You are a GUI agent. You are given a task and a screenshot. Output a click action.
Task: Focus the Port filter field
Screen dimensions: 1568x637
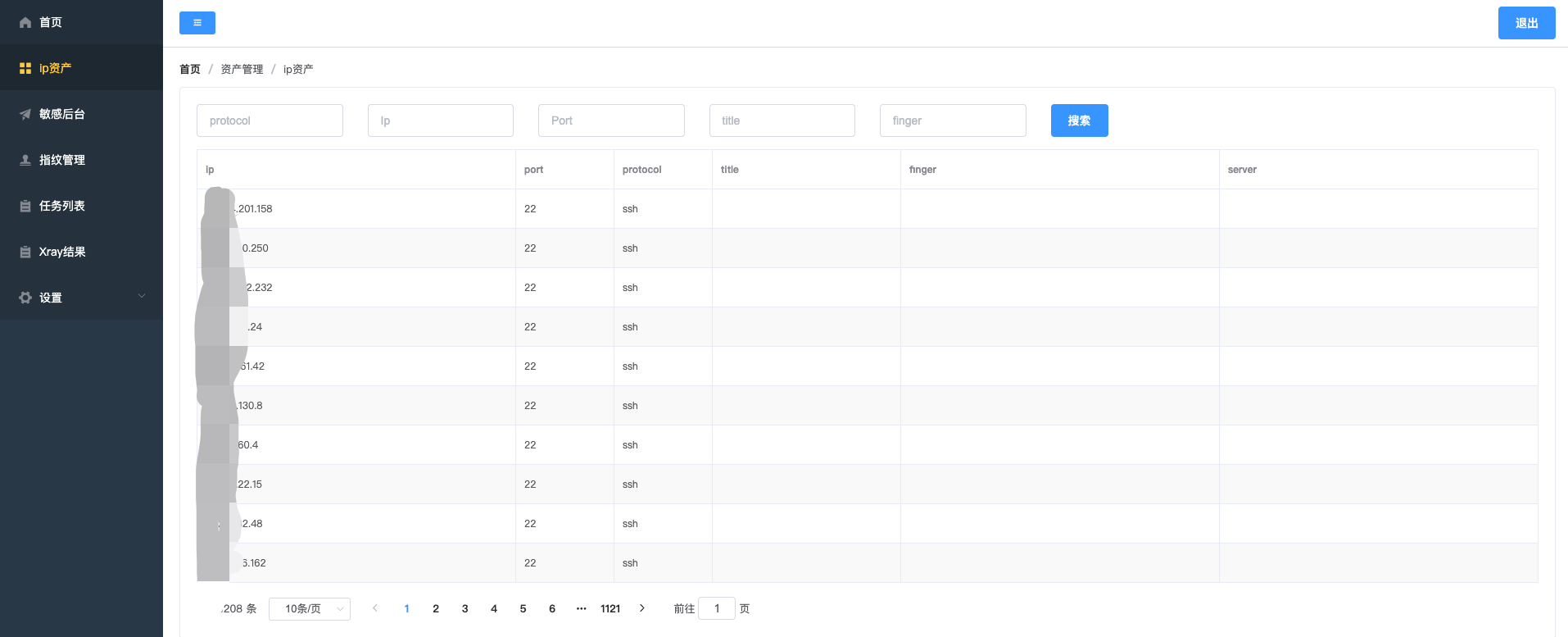pos(611,121)
